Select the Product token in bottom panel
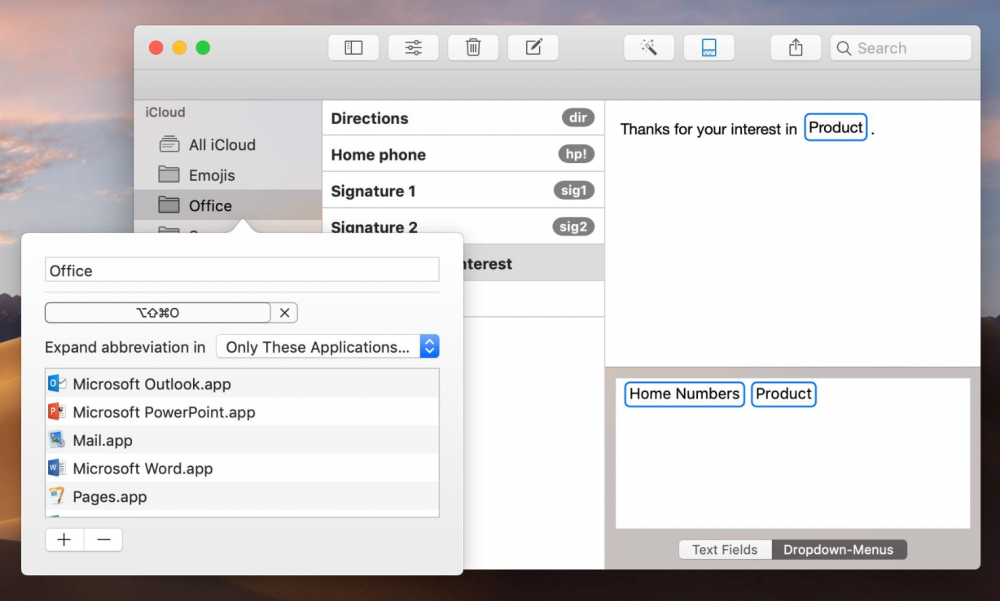Viewport: 1000px width, 601px height. (783, 394)
